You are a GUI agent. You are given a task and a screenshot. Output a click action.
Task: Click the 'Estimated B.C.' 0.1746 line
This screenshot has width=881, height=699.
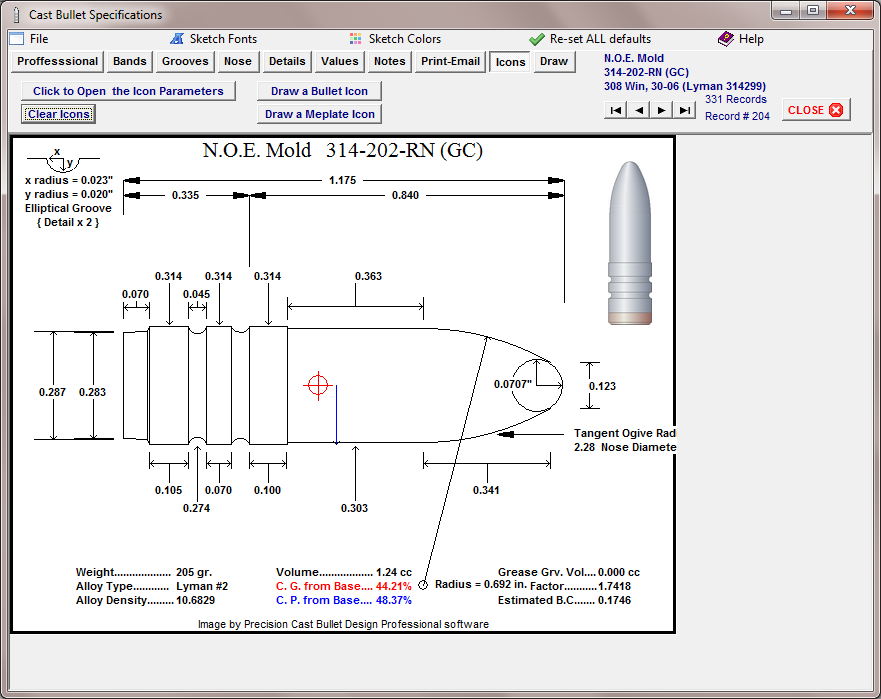tap(564, 601)
